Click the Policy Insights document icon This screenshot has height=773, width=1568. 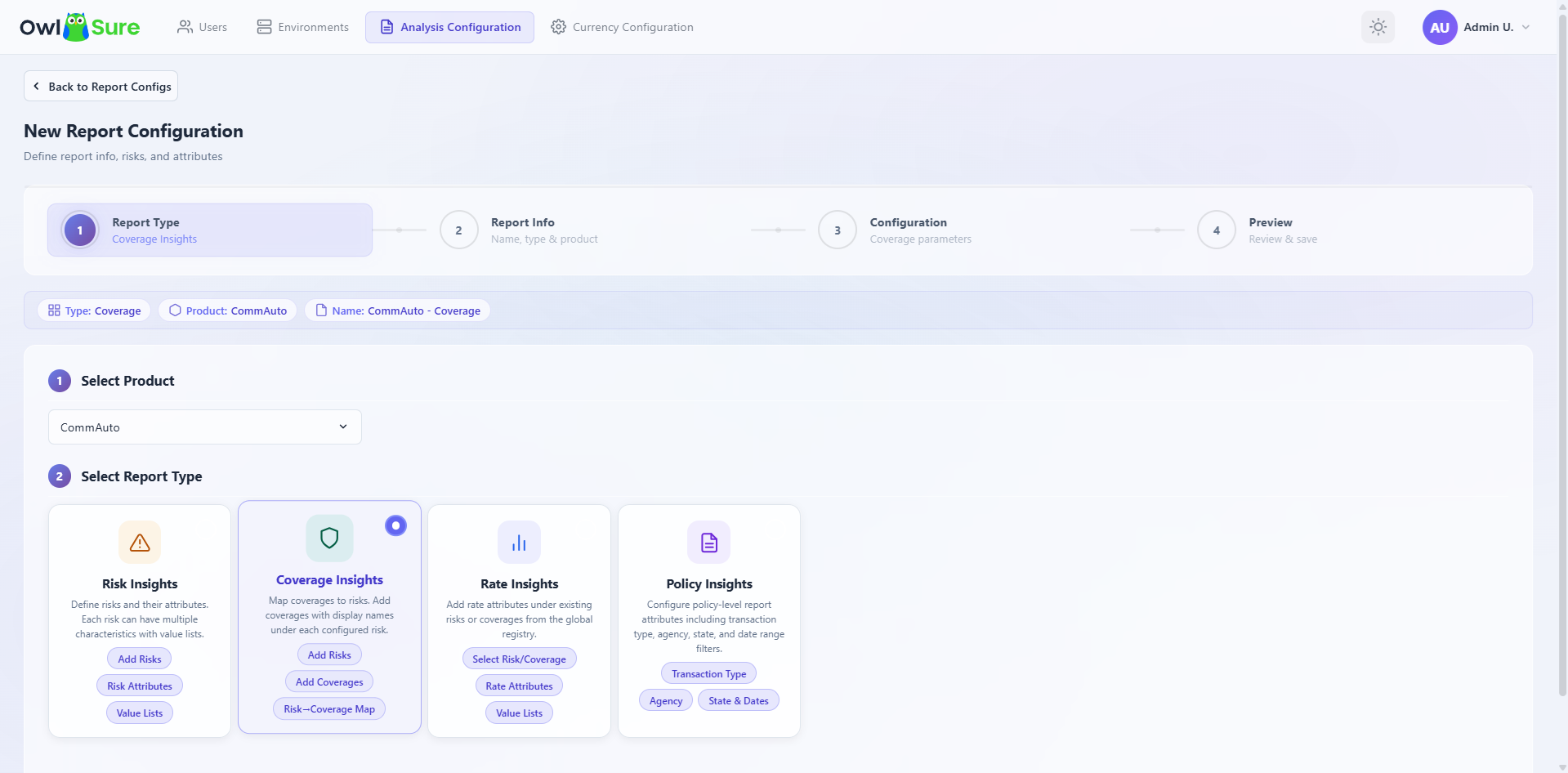709,543
